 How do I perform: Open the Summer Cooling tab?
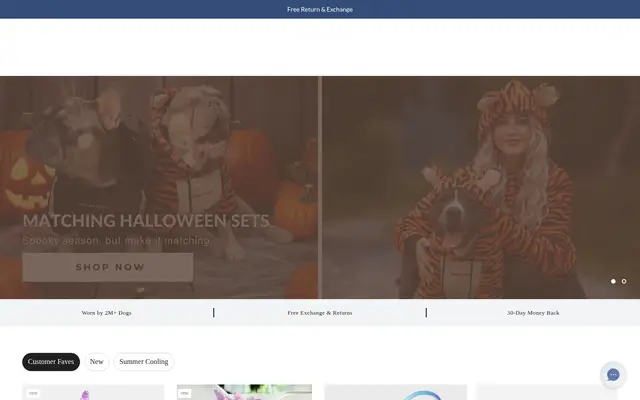(x=144, y=362)
